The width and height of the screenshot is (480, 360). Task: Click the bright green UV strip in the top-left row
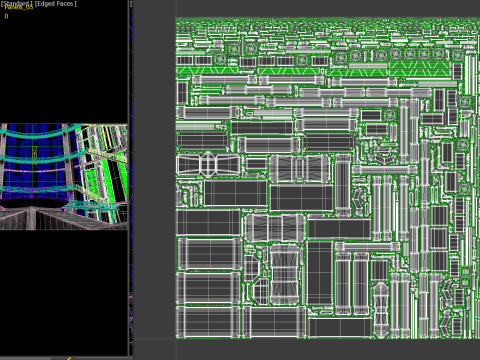coord(207,70)
